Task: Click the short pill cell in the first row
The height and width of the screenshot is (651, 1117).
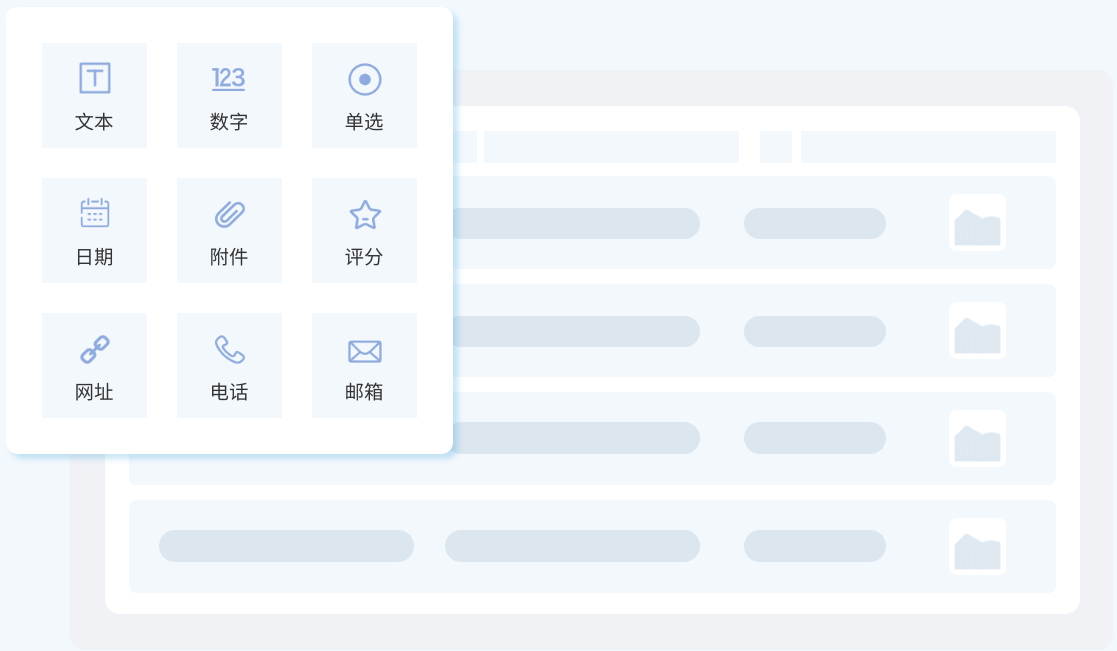Action: coord(814,223)
